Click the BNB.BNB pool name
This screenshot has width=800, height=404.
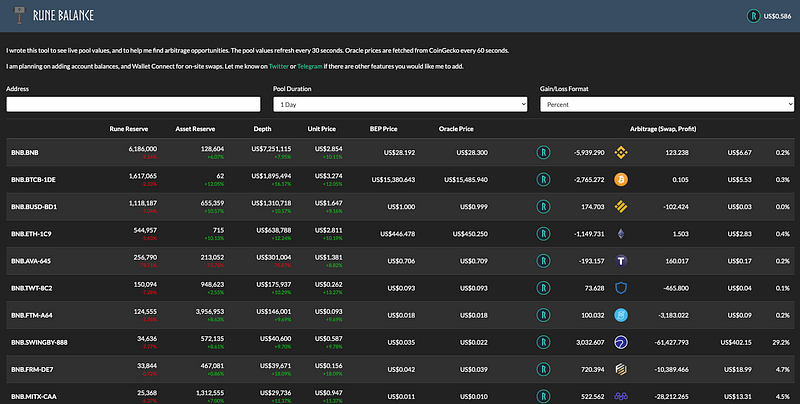(24, 153)
